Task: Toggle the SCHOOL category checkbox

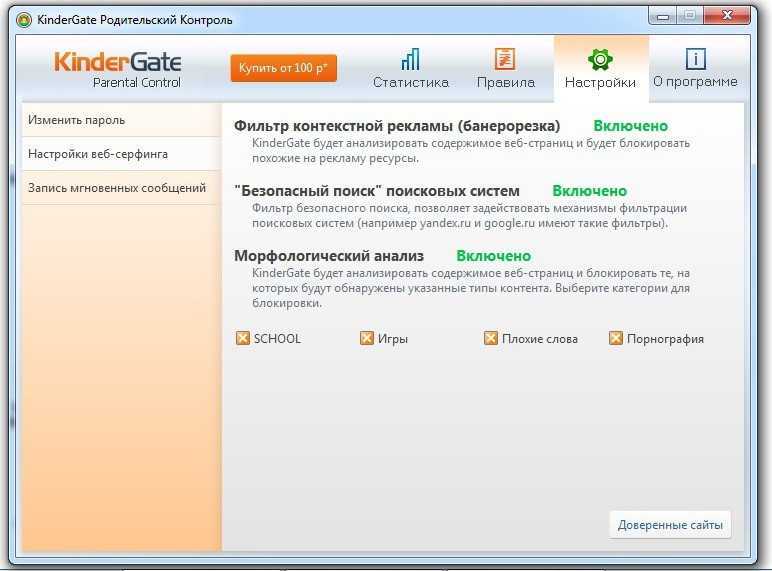Action: (242, 338)
